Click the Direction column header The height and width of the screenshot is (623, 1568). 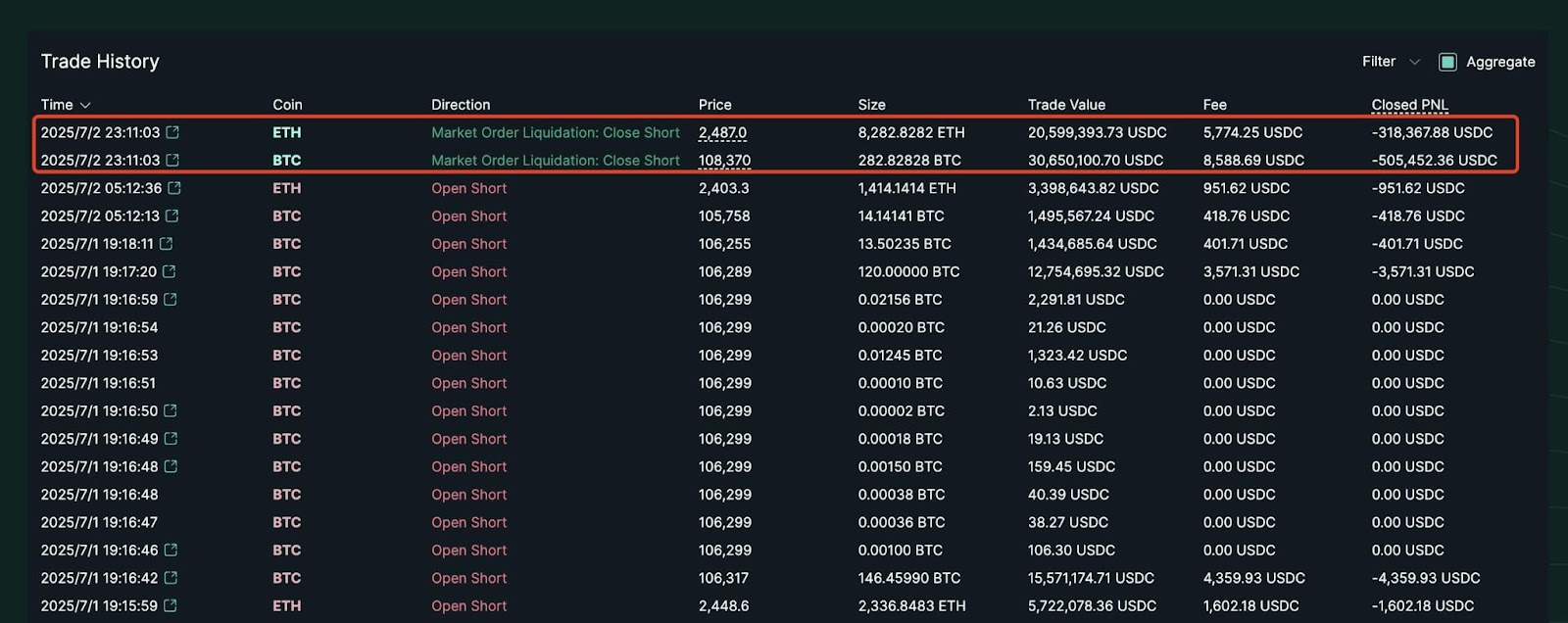(x=461, y=105)
